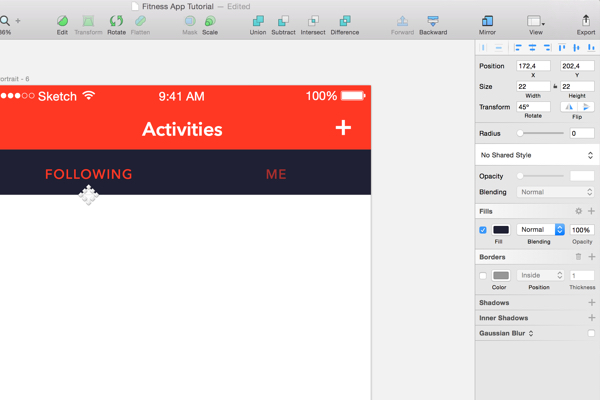
Task: Open Fills settings gear
Action: 578,211
